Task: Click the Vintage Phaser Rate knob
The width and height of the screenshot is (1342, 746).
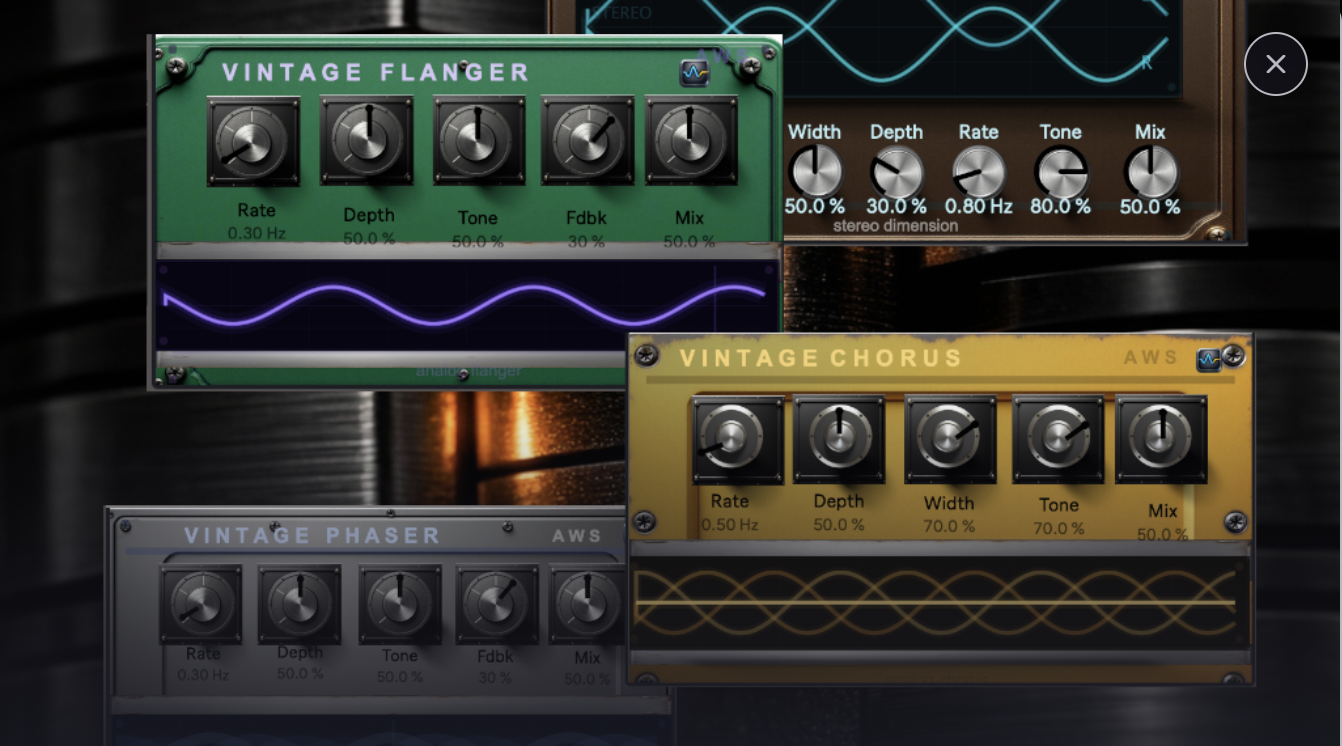Action: (201, 604)
